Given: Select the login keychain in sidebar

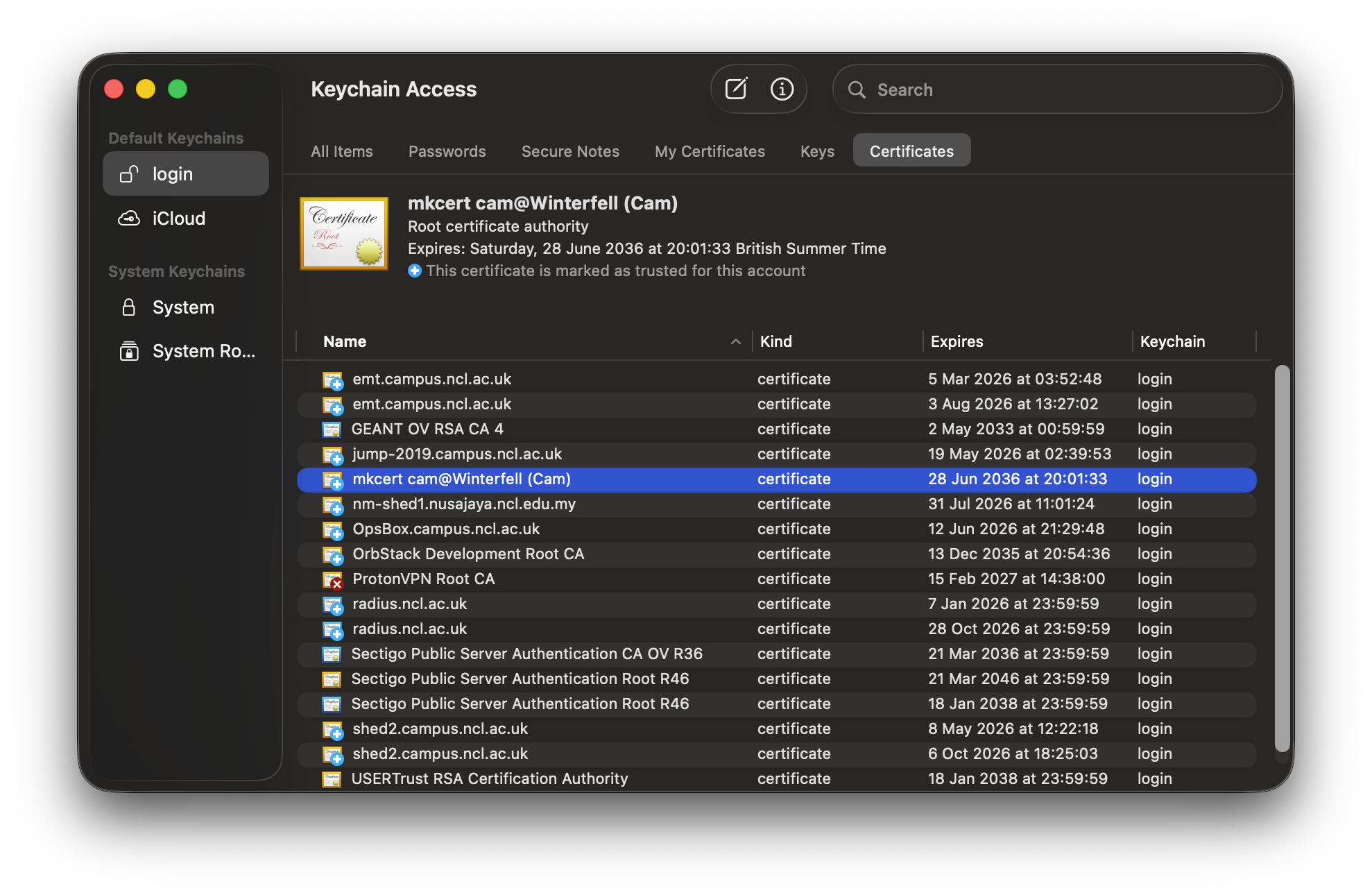Looking at the screenshot, I should [x=186, y=174].
